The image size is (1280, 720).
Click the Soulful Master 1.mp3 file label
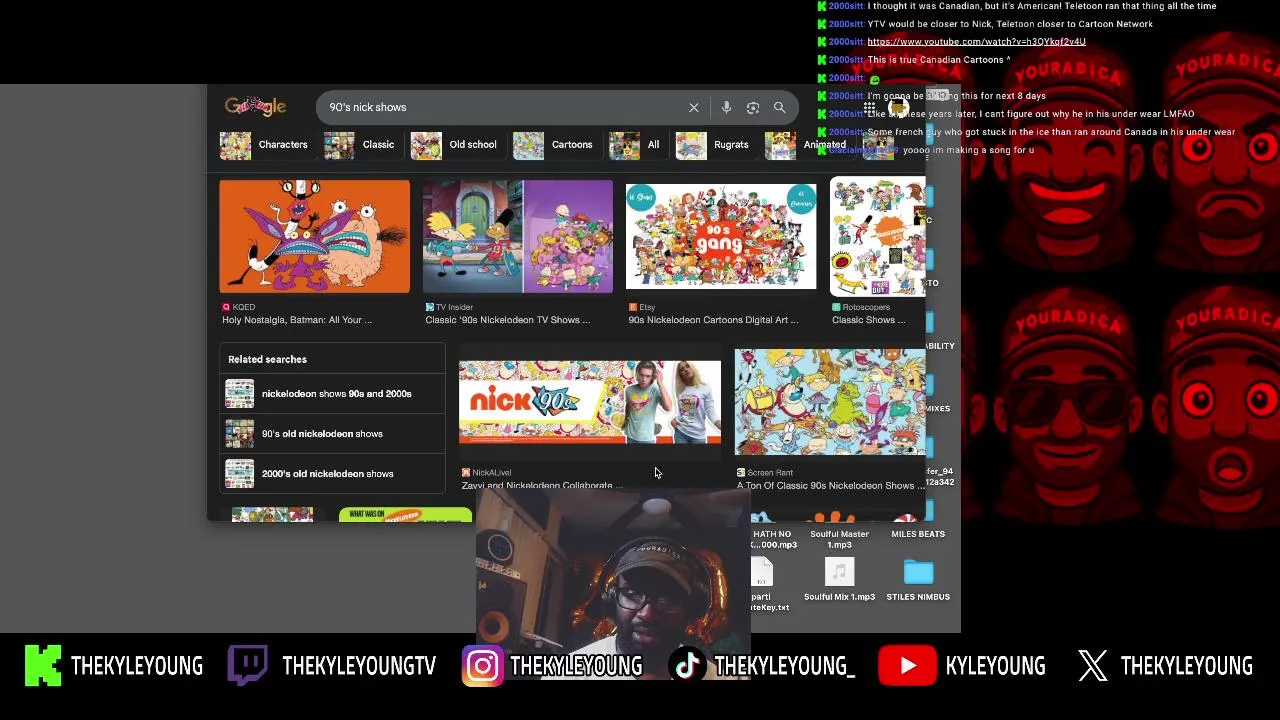point(839,539)
